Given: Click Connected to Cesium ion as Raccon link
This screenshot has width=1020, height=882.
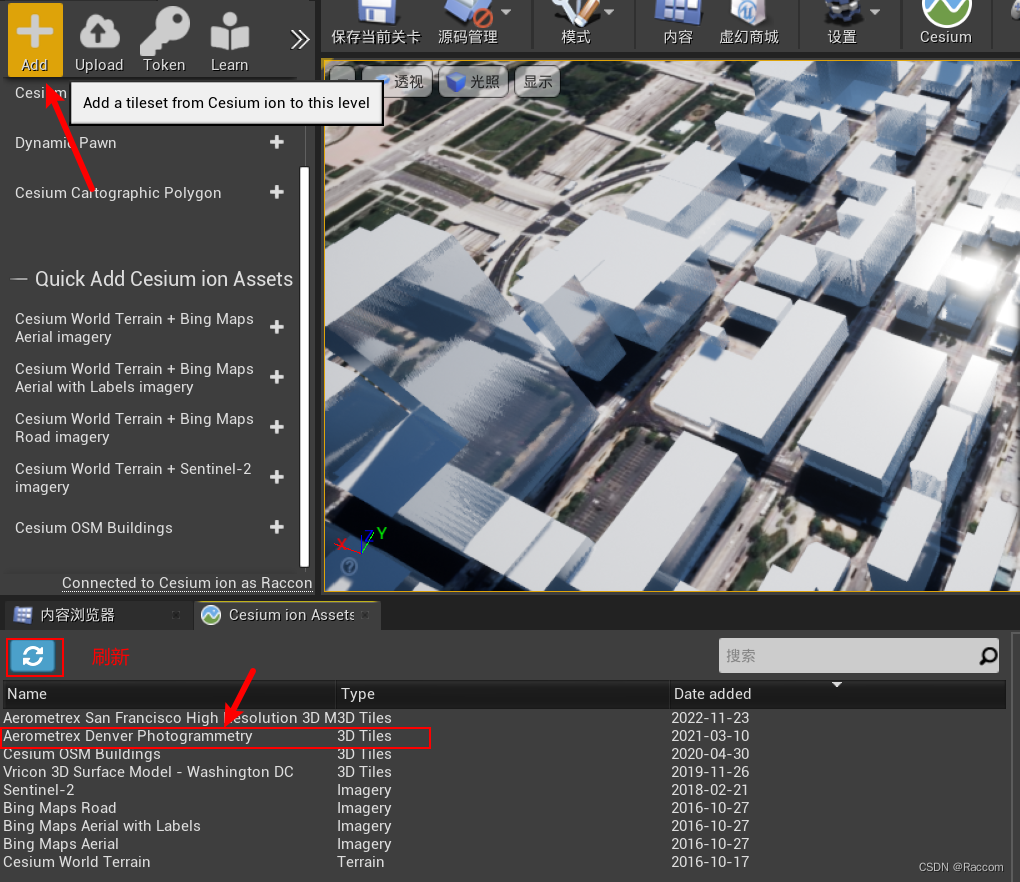Looking at the screenshot, I should tap(187, 583).
